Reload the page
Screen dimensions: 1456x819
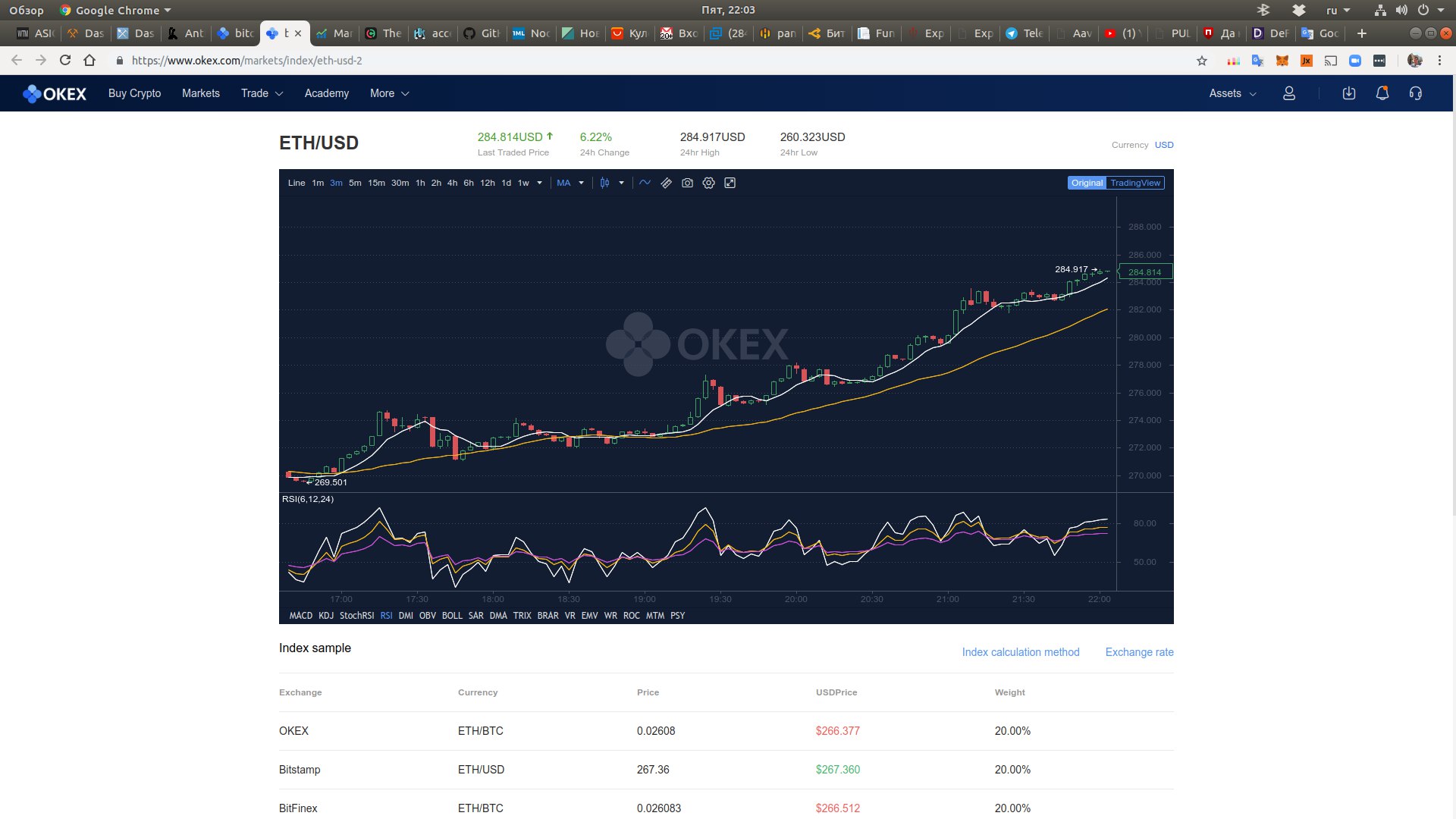tap(65, 61)
